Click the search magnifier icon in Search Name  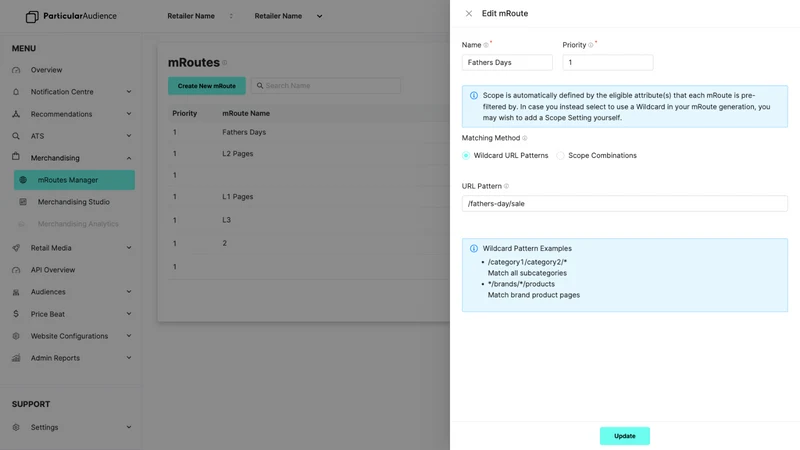point(260,86)
